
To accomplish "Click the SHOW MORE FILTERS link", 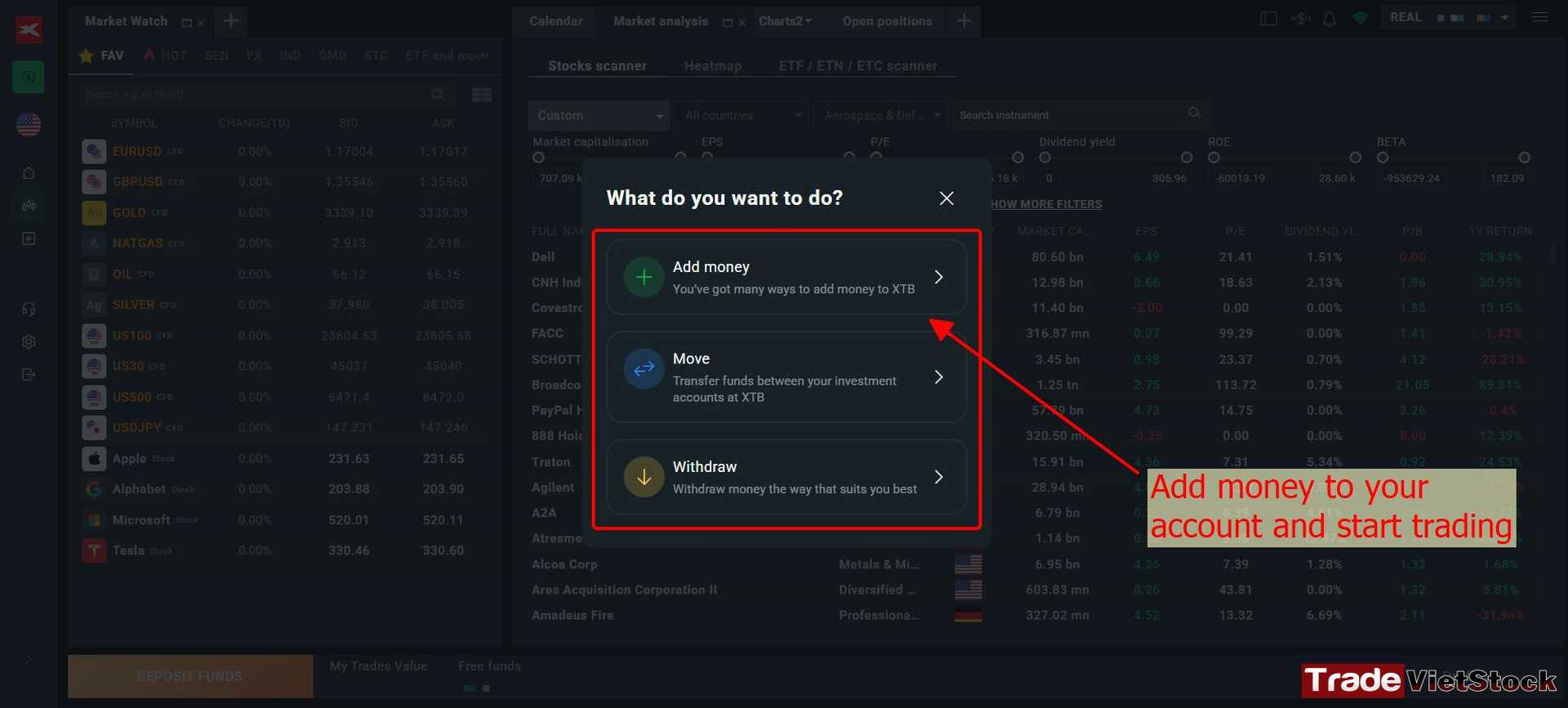I will point(1047,204).
